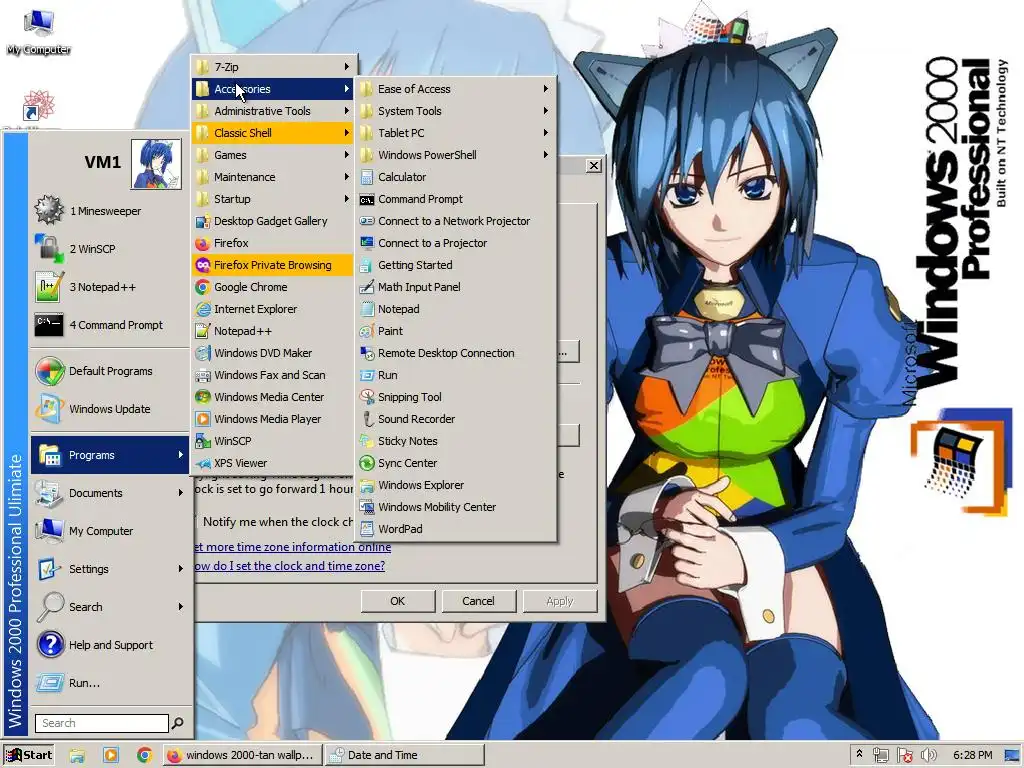This screenshot has height=768, width=1024.
Task: Launch WinSCP from Programs list
Action: [273, 441]
